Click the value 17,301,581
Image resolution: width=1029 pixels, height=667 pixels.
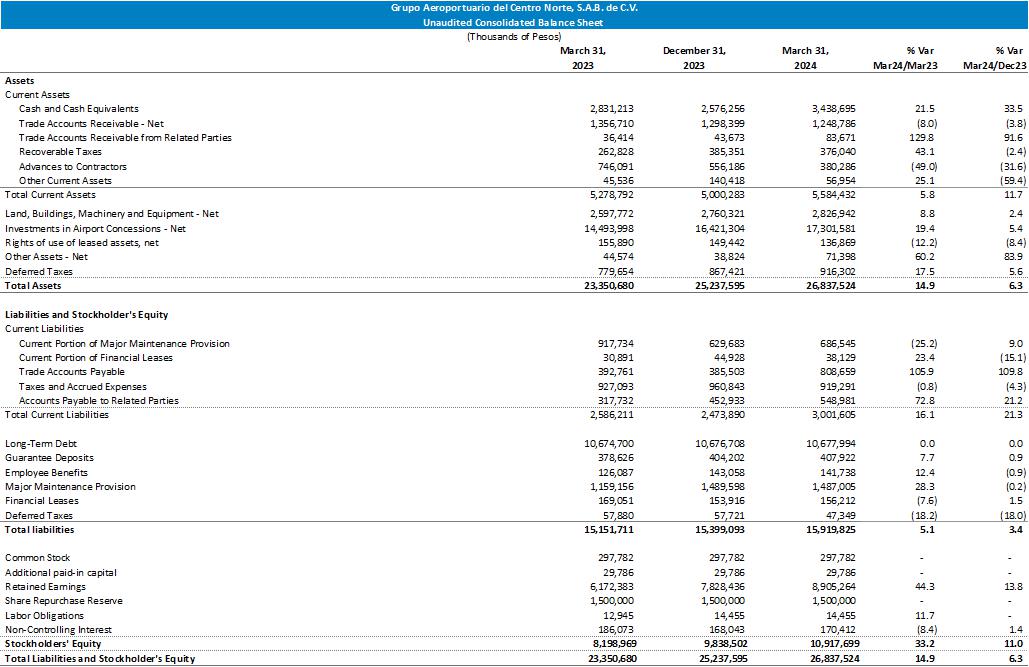(831, 229)
